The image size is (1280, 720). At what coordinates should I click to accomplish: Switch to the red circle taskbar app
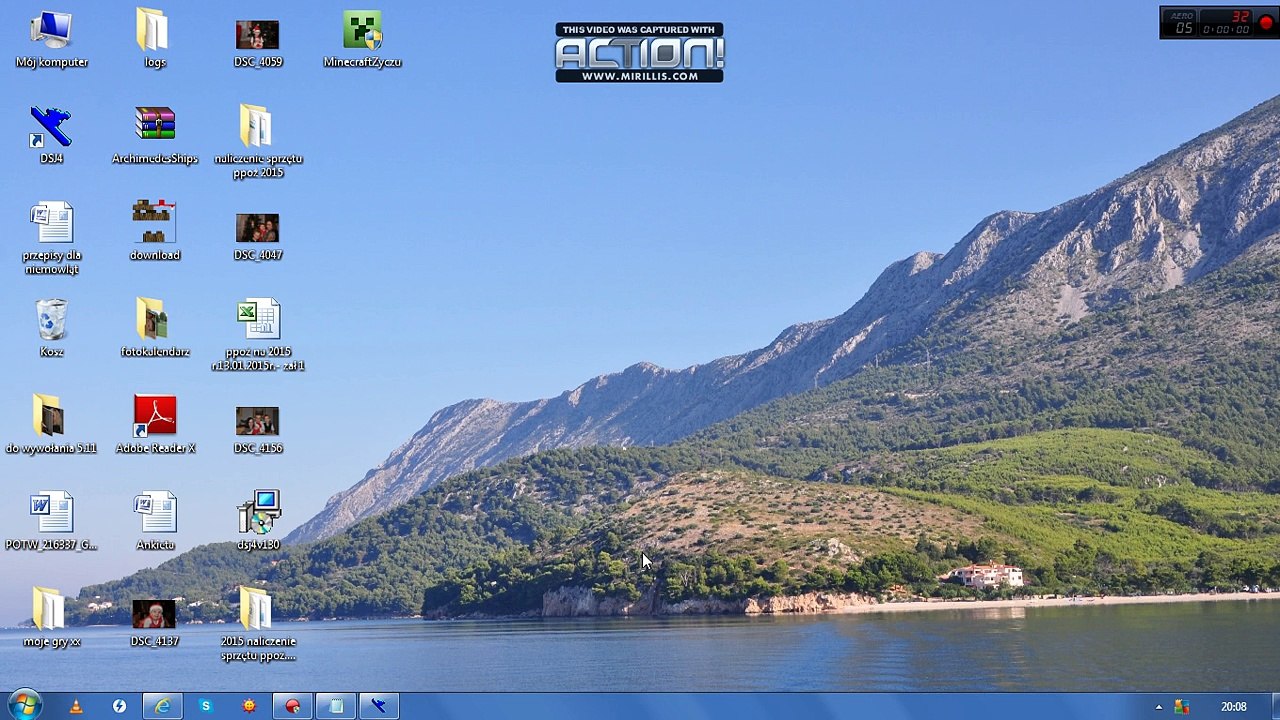click(292, 706)
